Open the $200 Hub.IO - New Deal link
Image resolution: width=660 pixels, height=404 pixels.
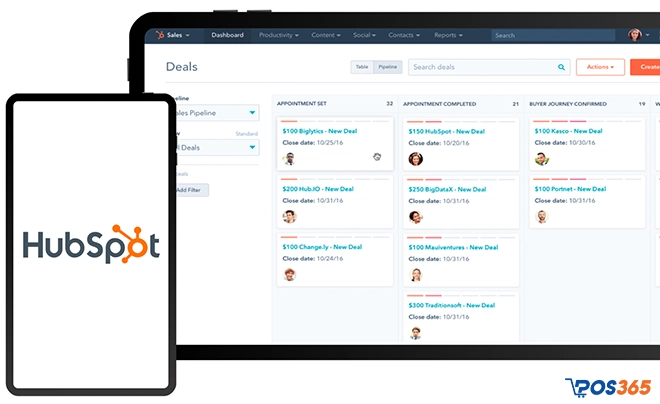point(318,189)
